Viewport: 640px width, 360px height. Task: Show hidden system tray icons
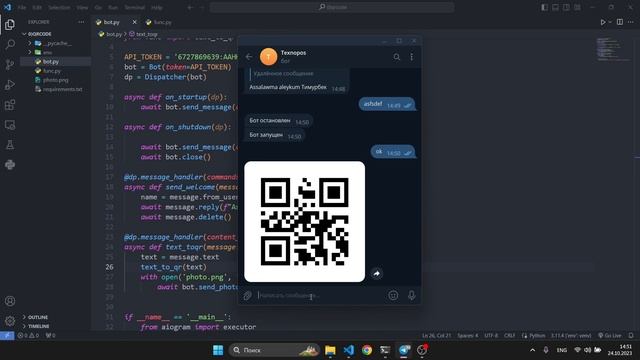[x=532, y=350]
